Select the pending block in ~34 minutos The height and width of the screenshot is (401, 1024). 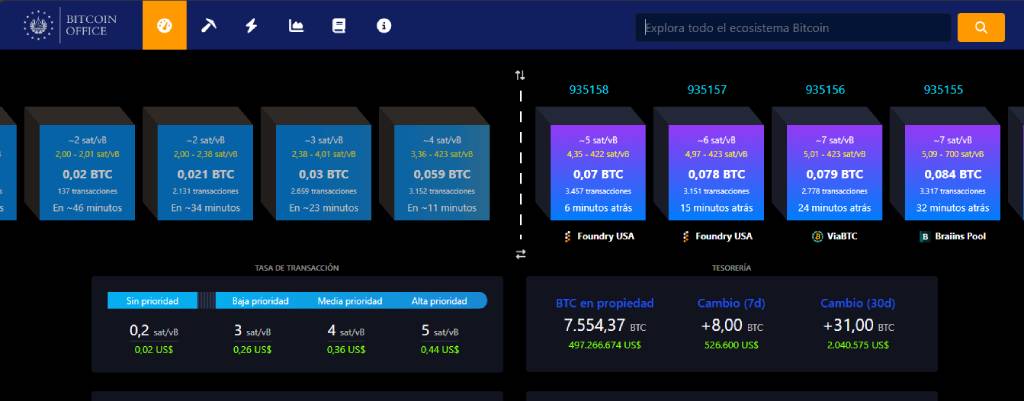206,172
